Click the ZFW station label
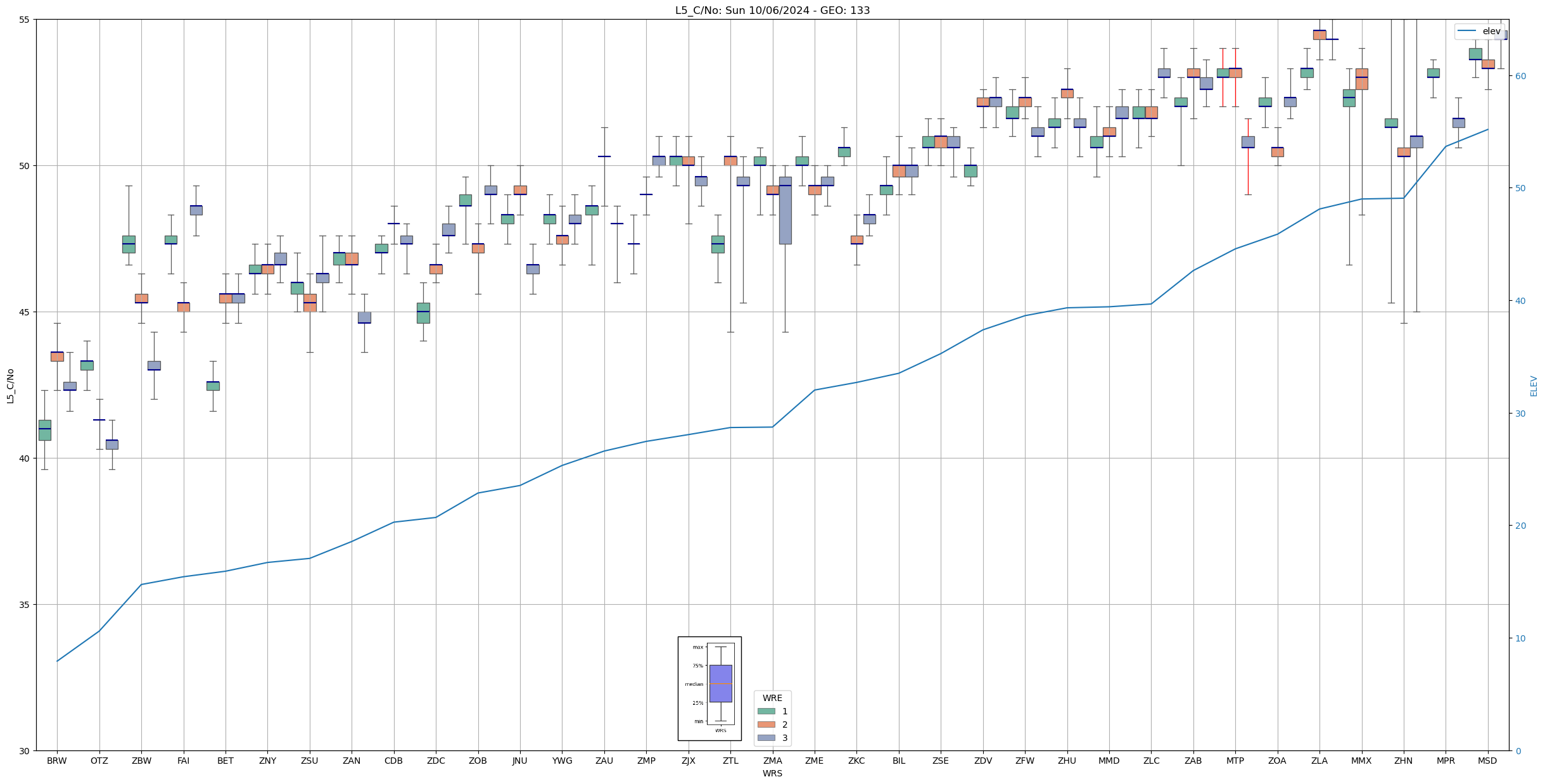 [x=1025, y=761]
